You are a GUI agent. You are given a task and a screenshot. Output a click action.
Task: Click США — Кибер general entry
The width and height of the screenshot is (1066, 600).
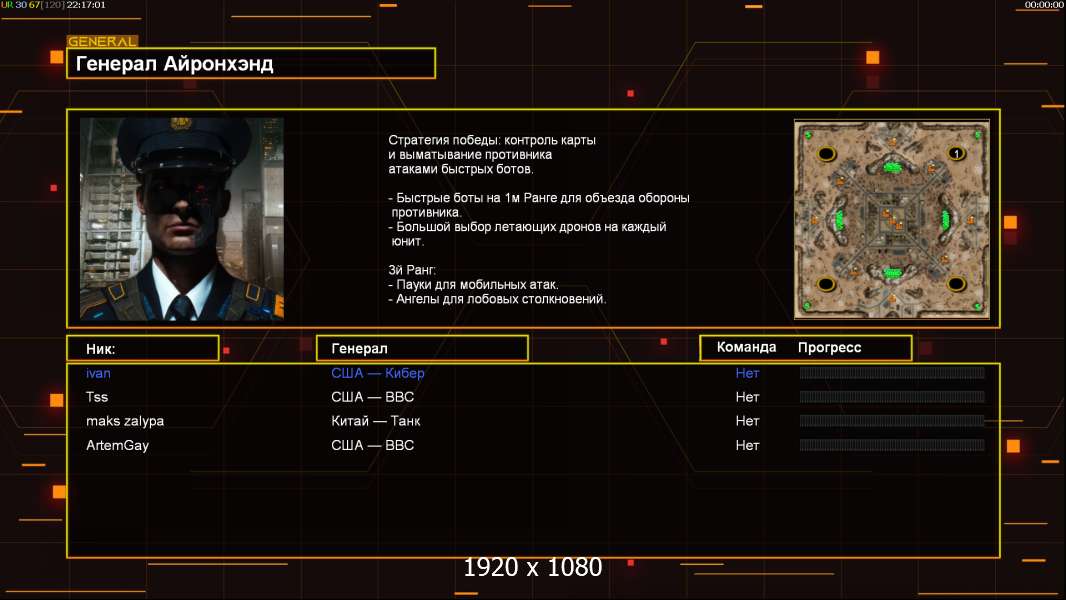tap(377, 373)
